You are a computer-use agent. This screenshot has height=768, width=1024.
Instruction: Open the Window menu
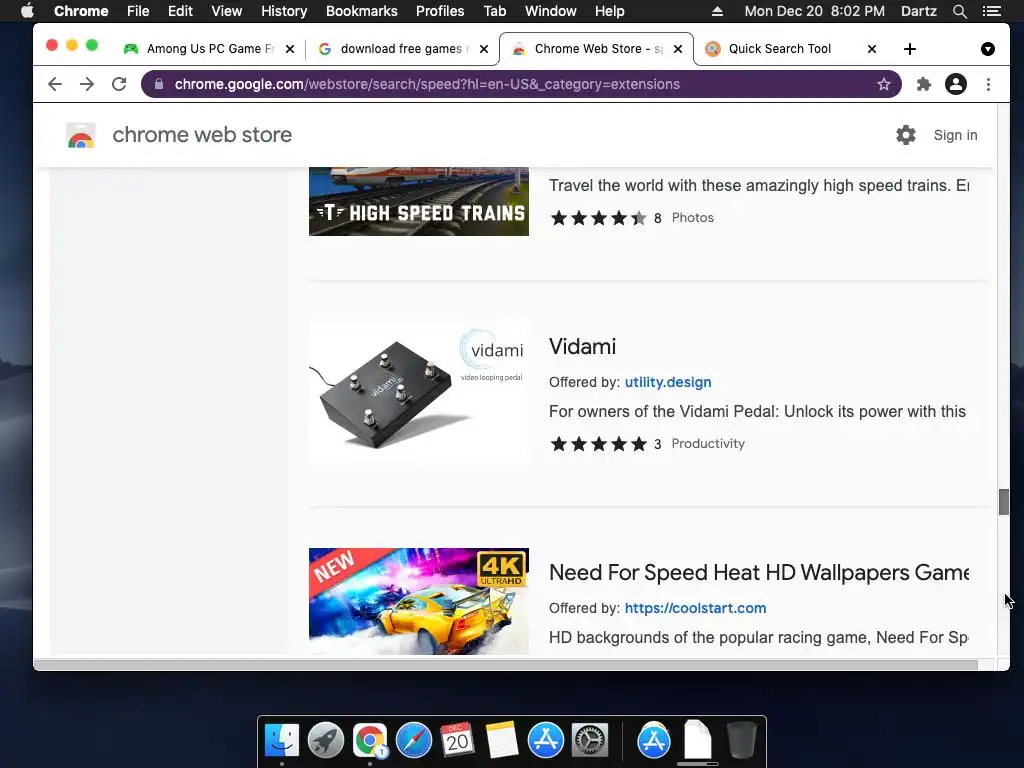pyautogui.click(x=550, y=11)
